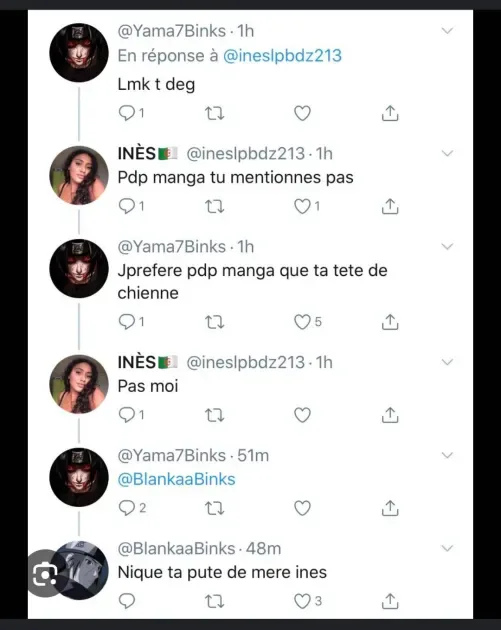The image size is (501, 630).
Task: Open Yama7Binks avatar on first tweet
Action: point(79,53)
